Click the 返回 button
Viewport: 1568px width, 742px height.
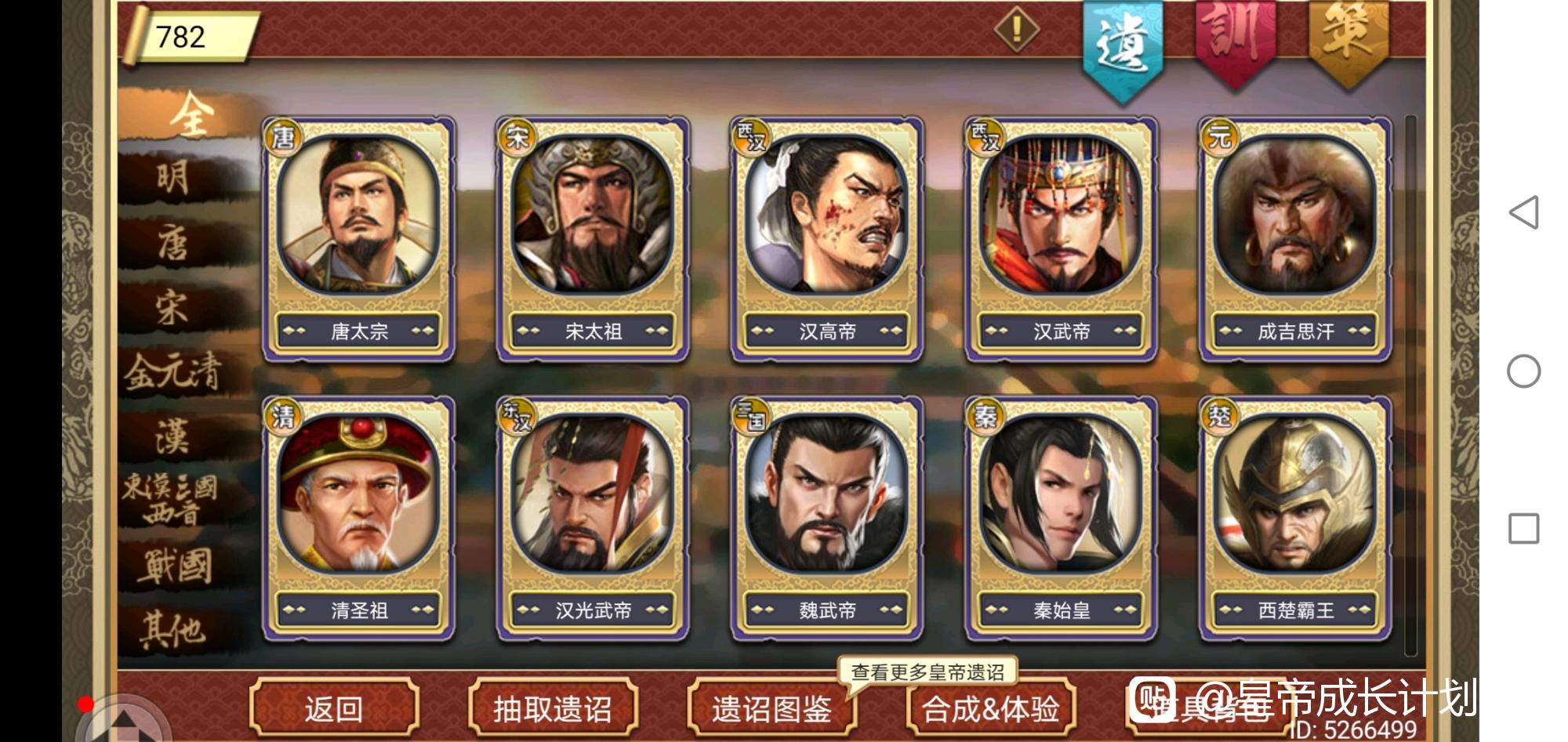334,708
